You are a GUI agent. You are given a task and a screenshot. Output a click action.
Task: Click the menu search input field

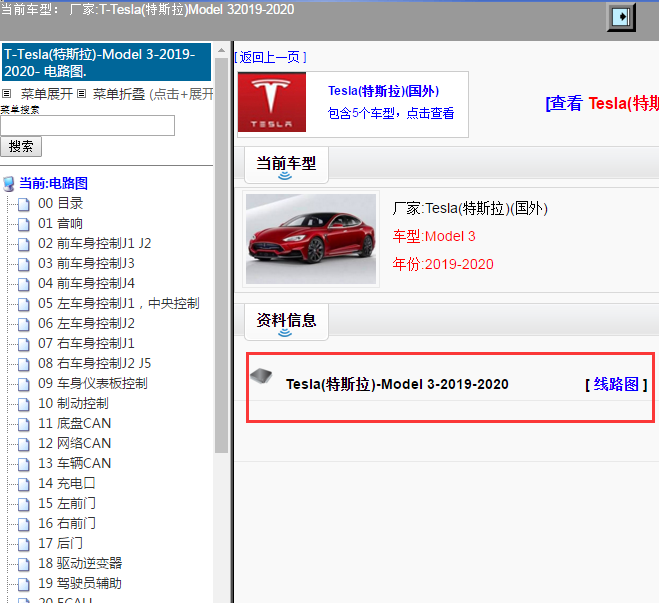pos(88,126)
